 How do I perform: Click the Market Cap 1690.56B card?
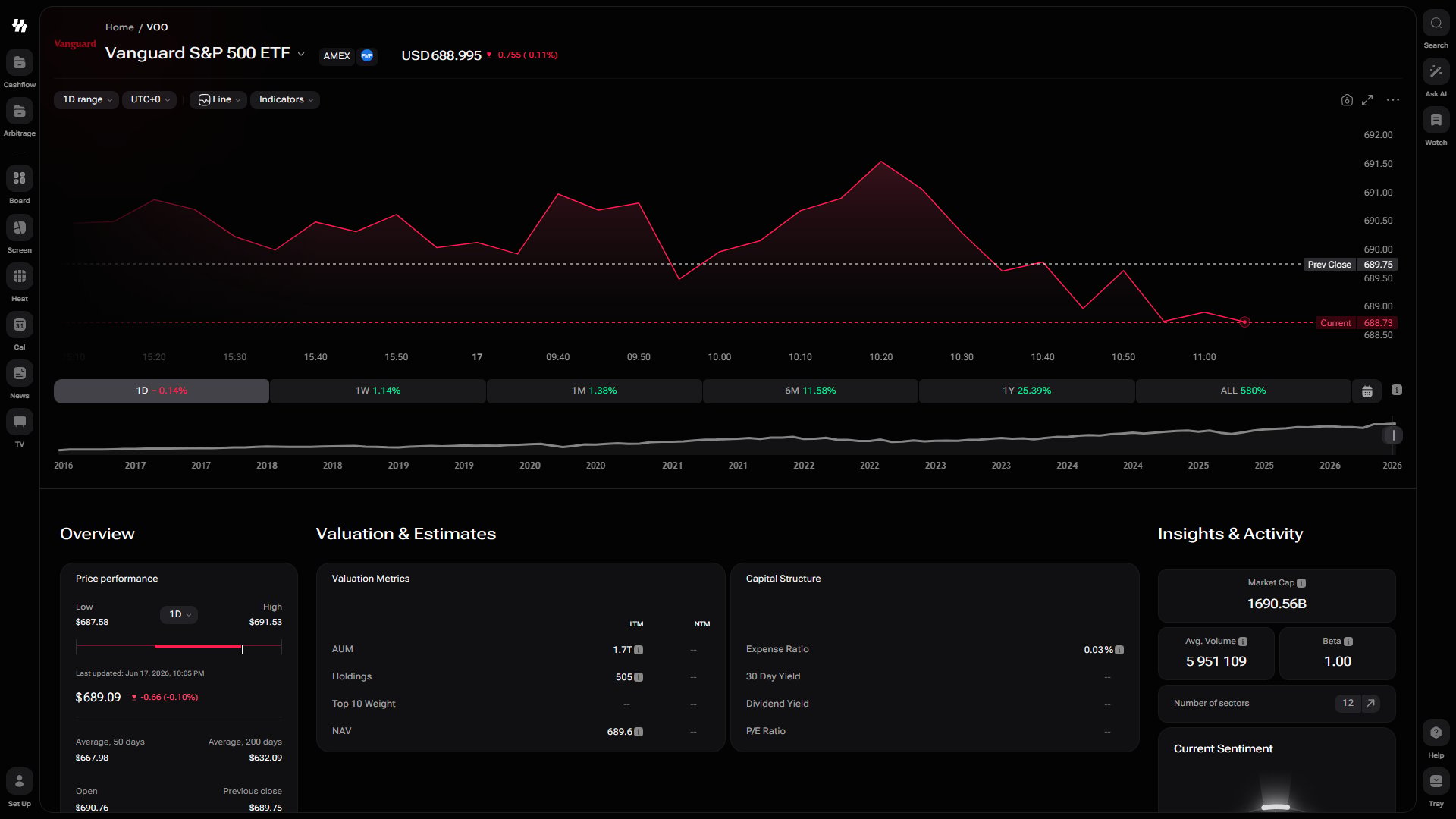click(x=1276, y=595)
